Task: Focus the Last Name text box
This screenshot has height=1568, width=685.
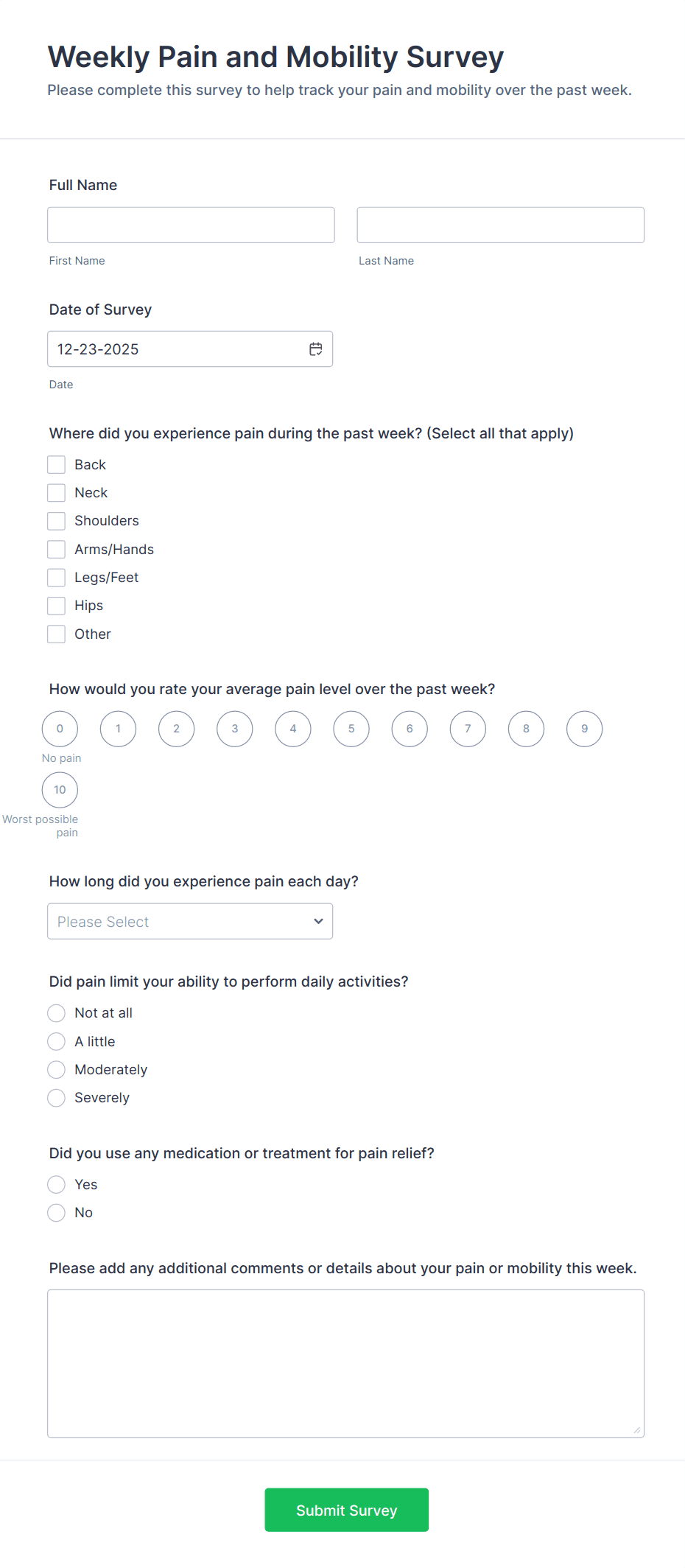Action: pos(500,225)
